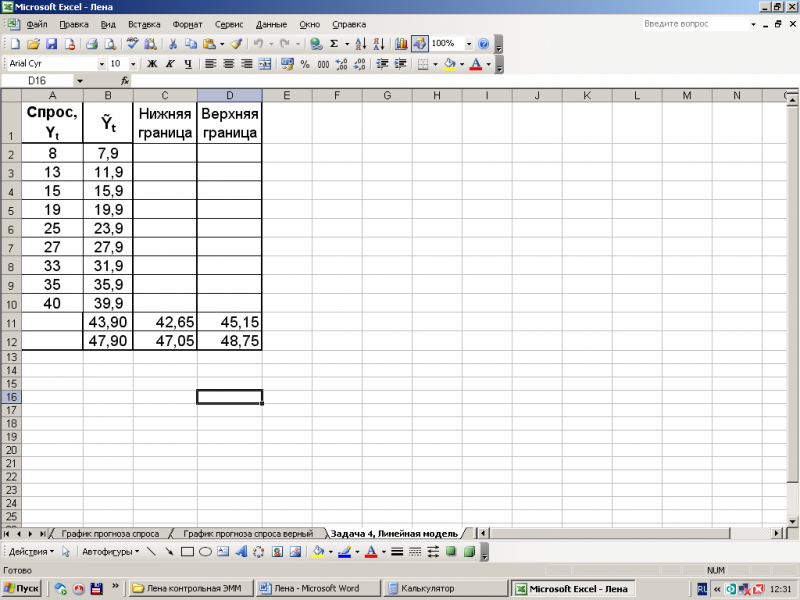Click the Введите вопрос help box
The width and height of the screenshot is (800, 600).
[x=696, y=24]
